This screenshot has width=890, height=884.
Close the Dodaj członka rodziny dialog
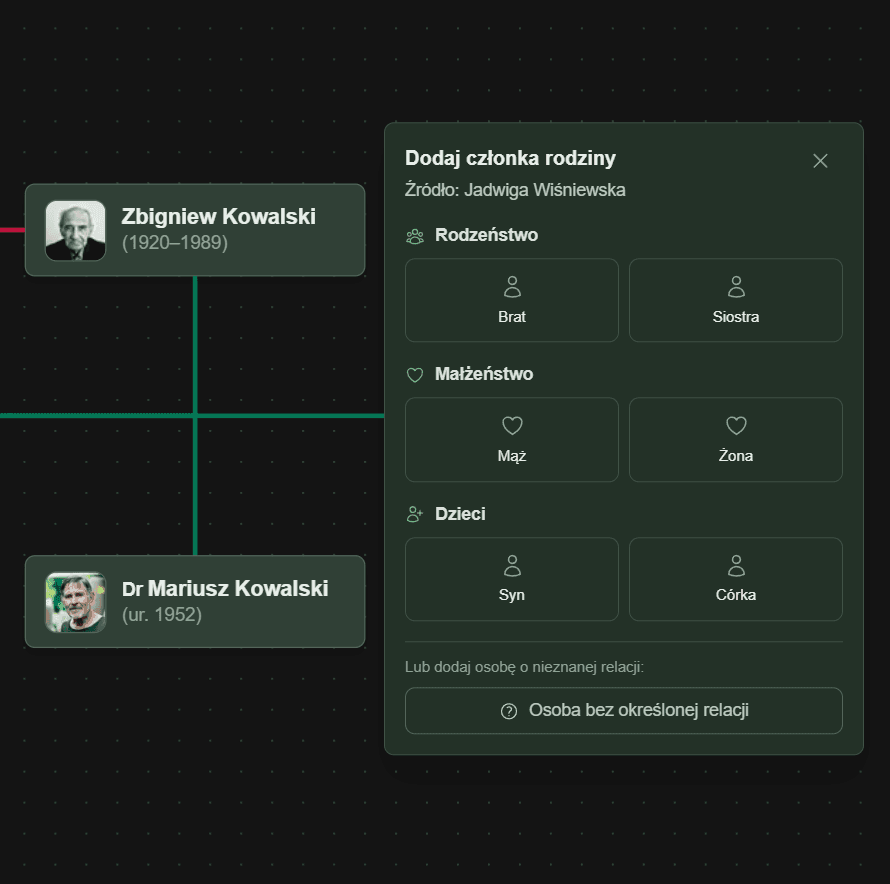click(820, 161)
